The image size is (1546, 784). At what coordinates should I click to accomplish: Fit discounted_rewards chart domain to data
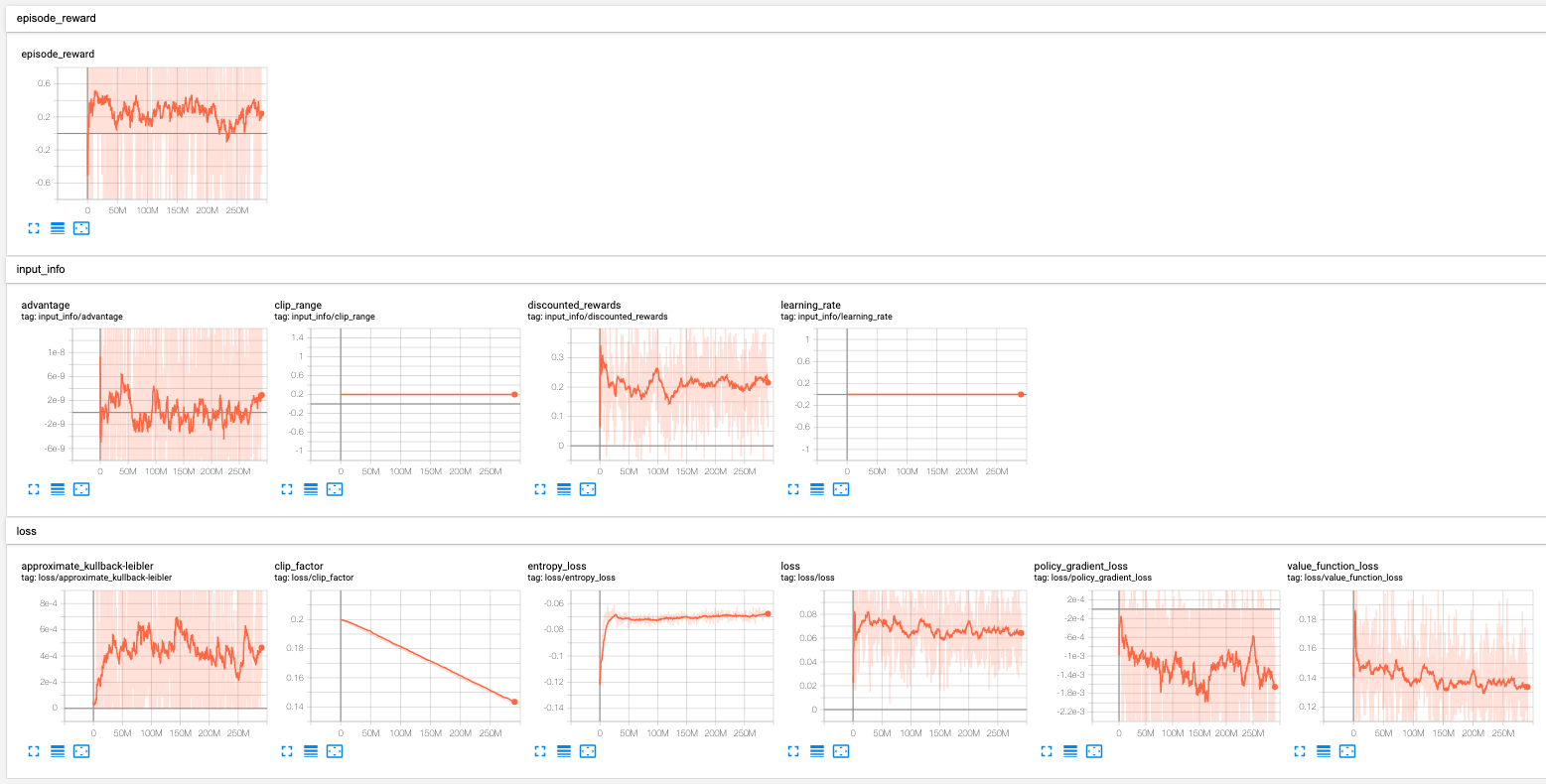588,489
